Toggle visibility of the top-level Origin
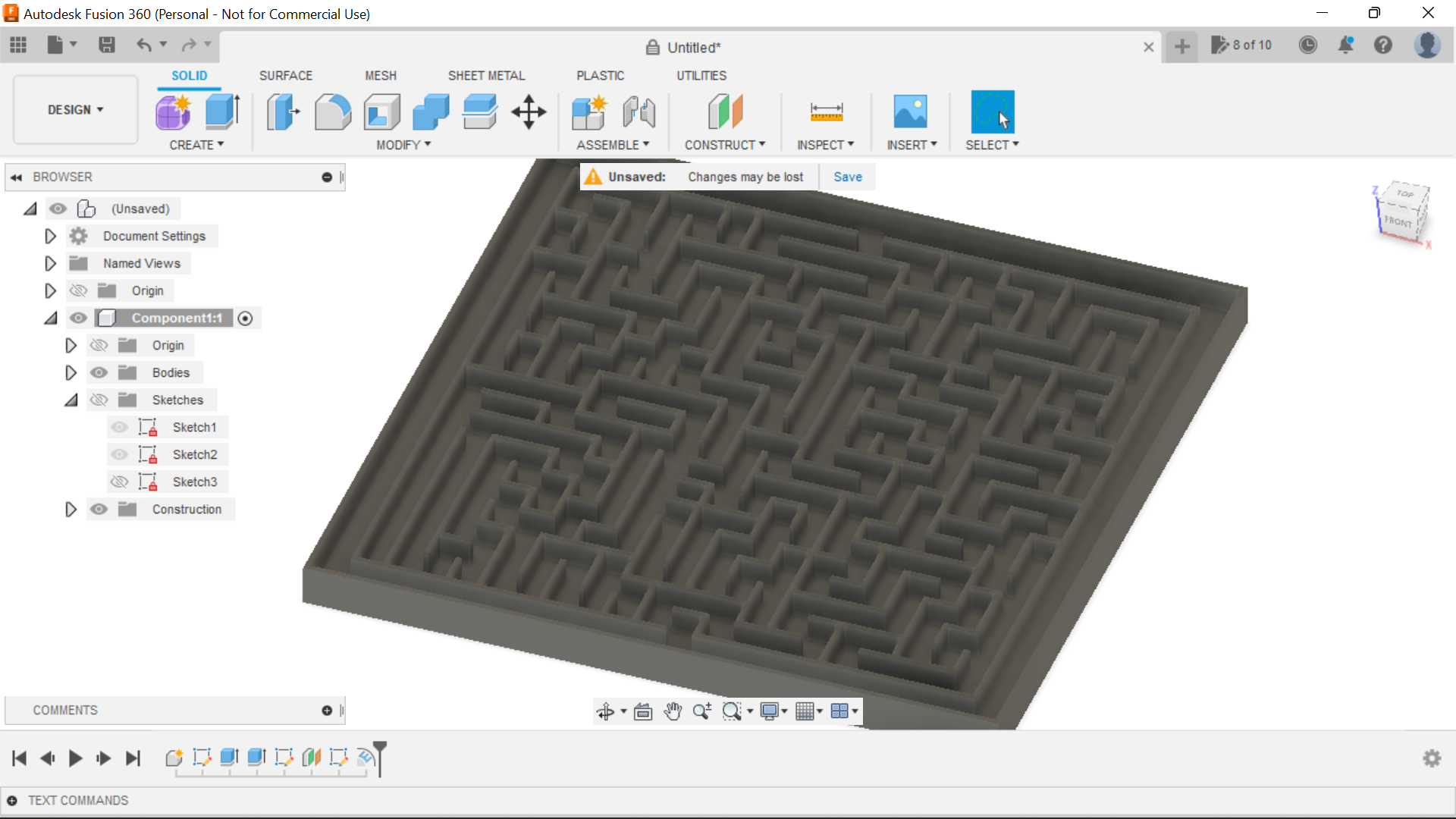The image size is (1456, 819). coord(78,290)
